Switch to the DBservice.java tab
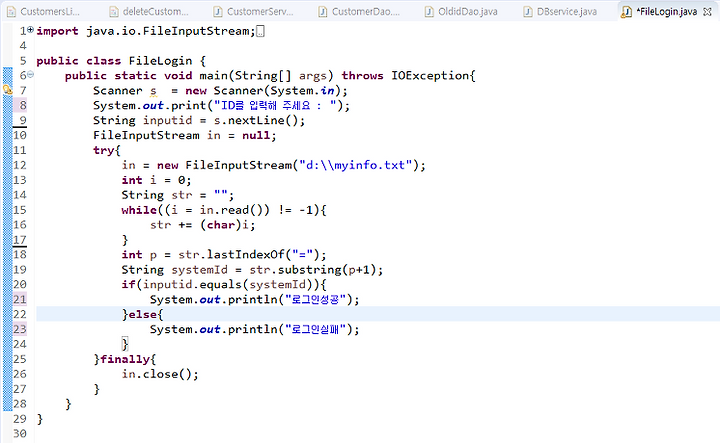The width and height of the screenshot is (720, 443). point(561,11)
